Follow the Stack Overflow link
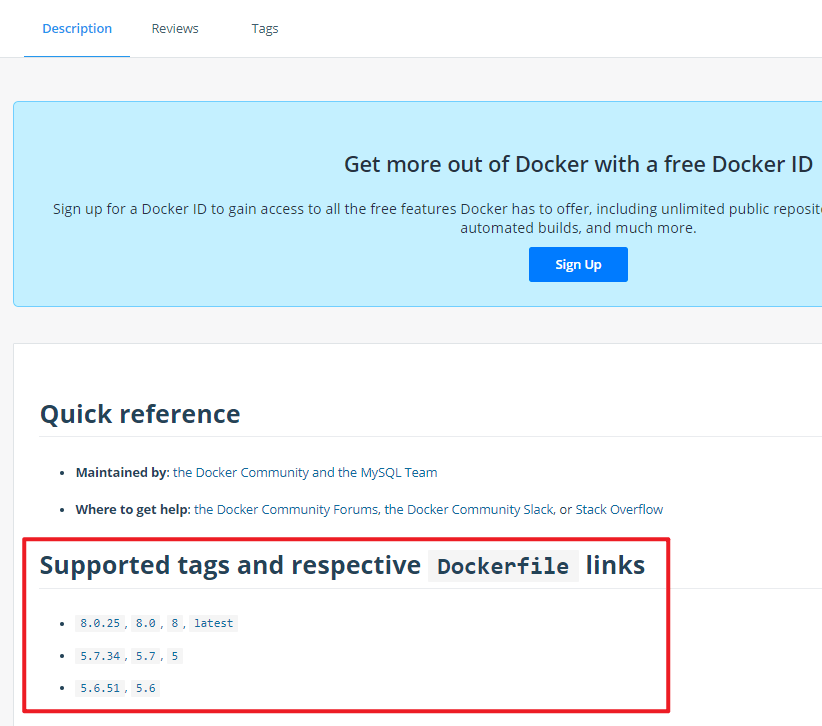This screenshot has width=822, height=726. [x=619, y=510]
